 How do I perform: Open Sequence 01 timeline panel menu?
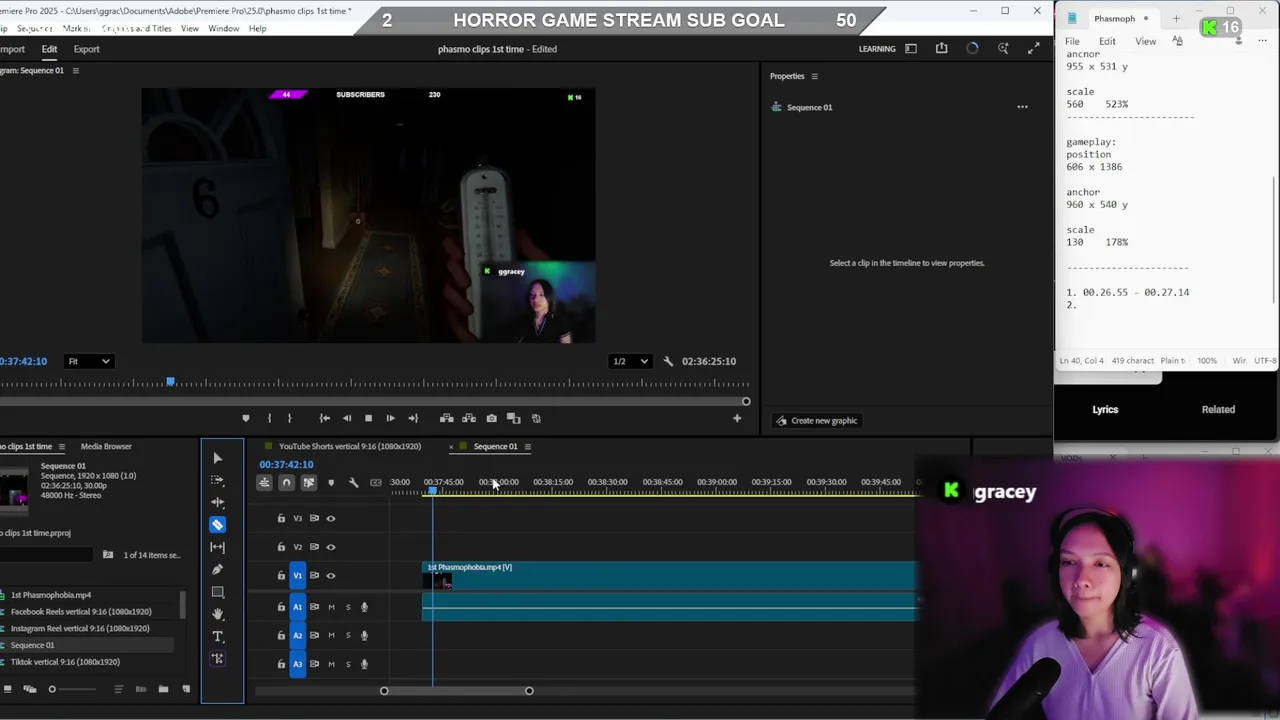coord(527,447)
